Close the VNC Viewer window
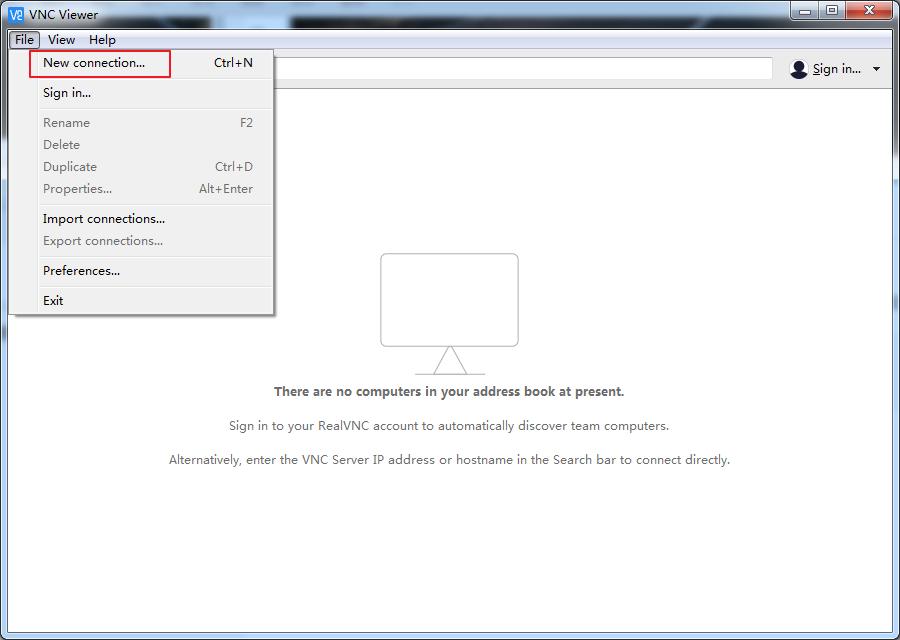This screenshot has width=900, height=640. coord(869,11)
